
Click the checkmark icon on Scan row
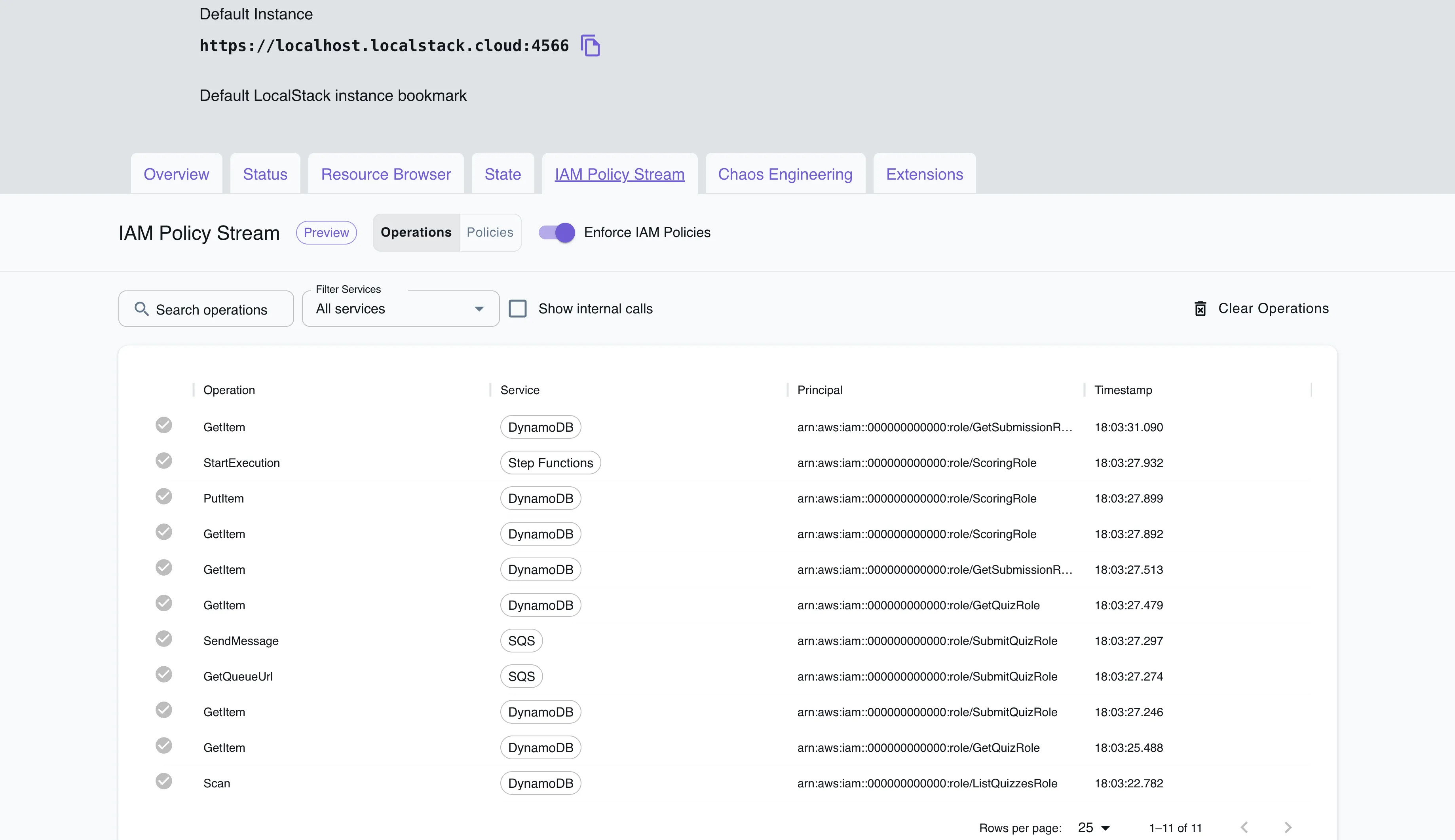pos(163,782)
